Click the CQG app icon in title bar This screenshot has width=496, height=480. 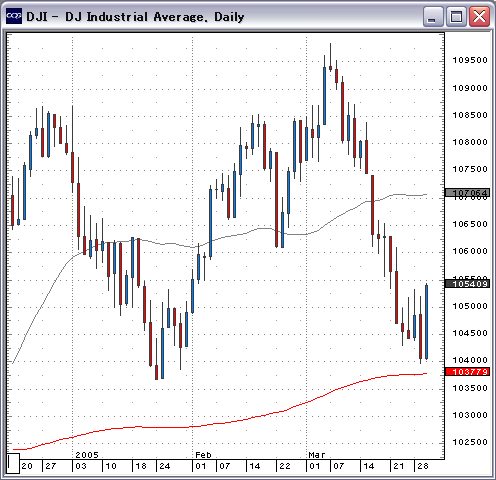[14, 16]
